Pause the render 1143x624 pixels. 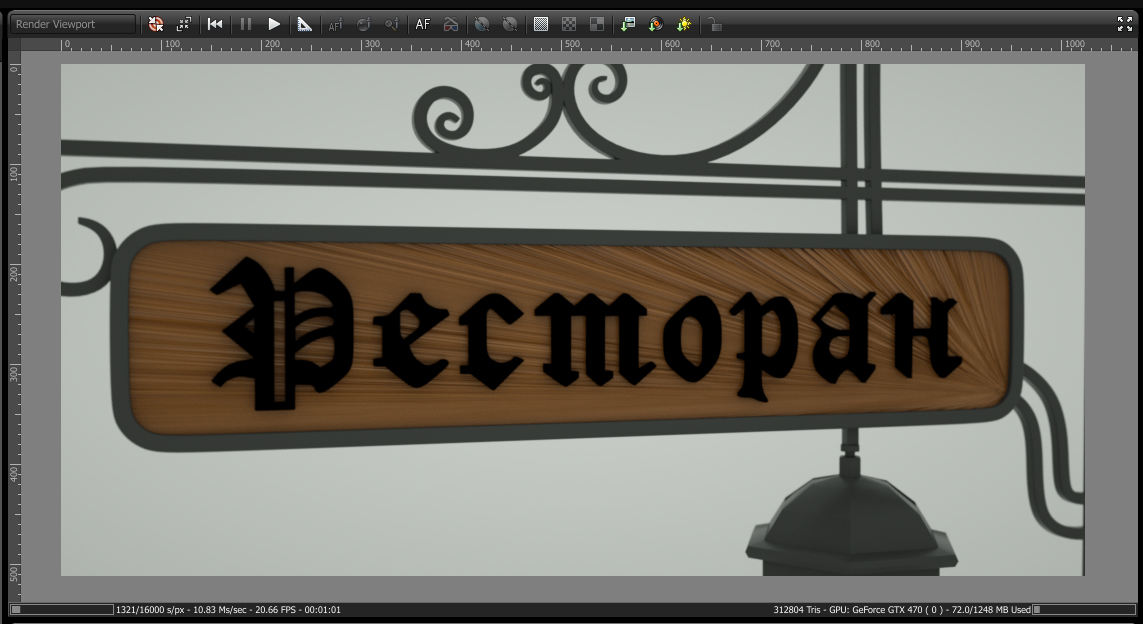pos(246,24)
